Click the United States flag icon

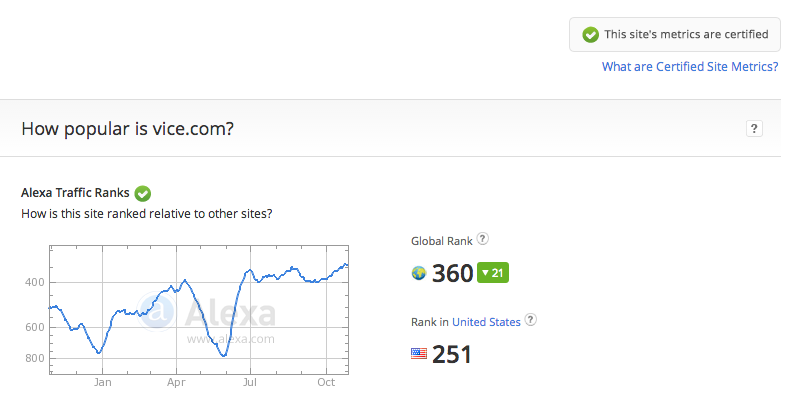419,354
